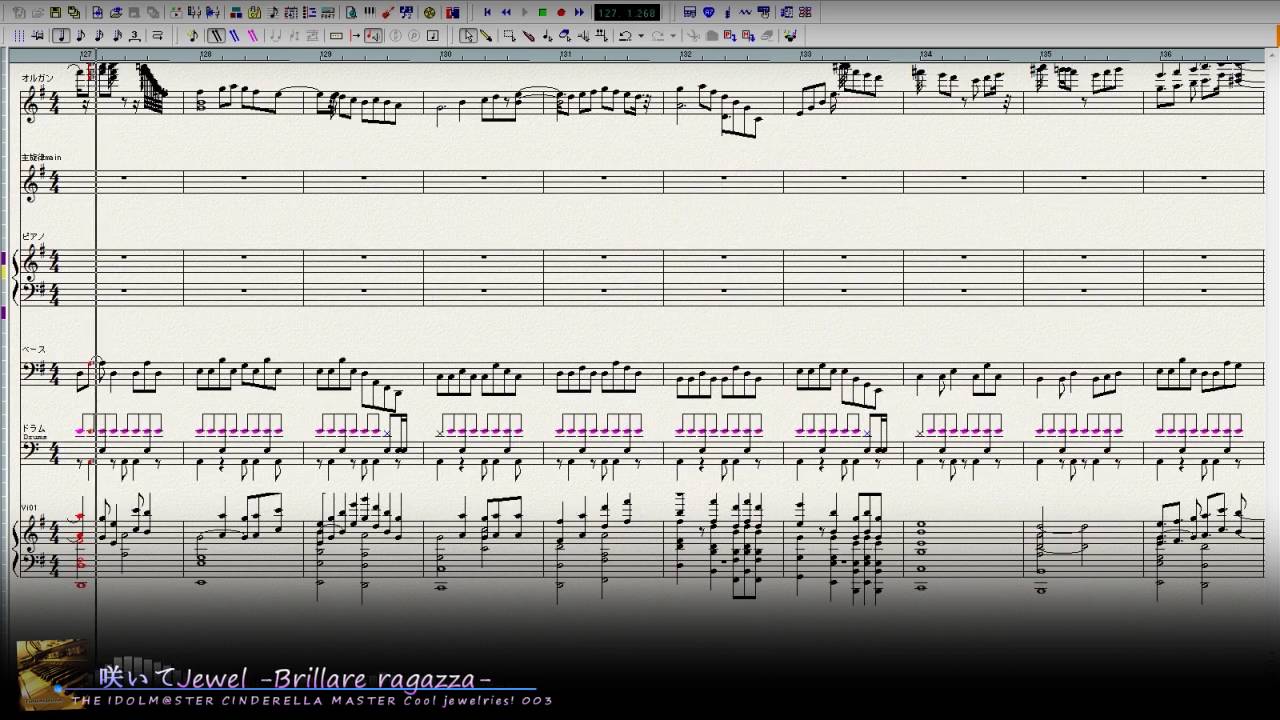This screenshot has height=720, width=1280.
Task: Click the film reel icon
Action: 429,13
